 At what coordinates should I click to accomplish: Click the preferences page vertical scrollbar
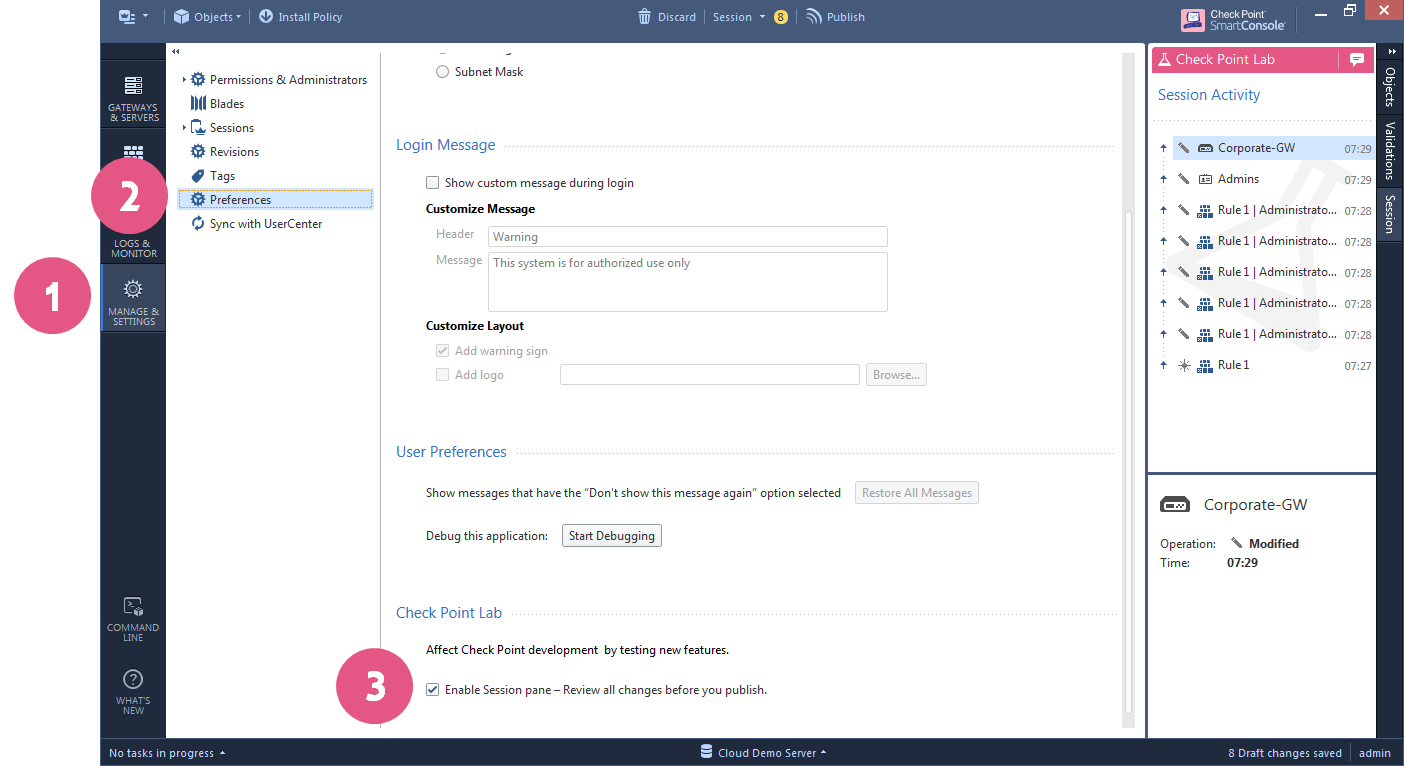pyautogui.click(x=1129, y=463)
